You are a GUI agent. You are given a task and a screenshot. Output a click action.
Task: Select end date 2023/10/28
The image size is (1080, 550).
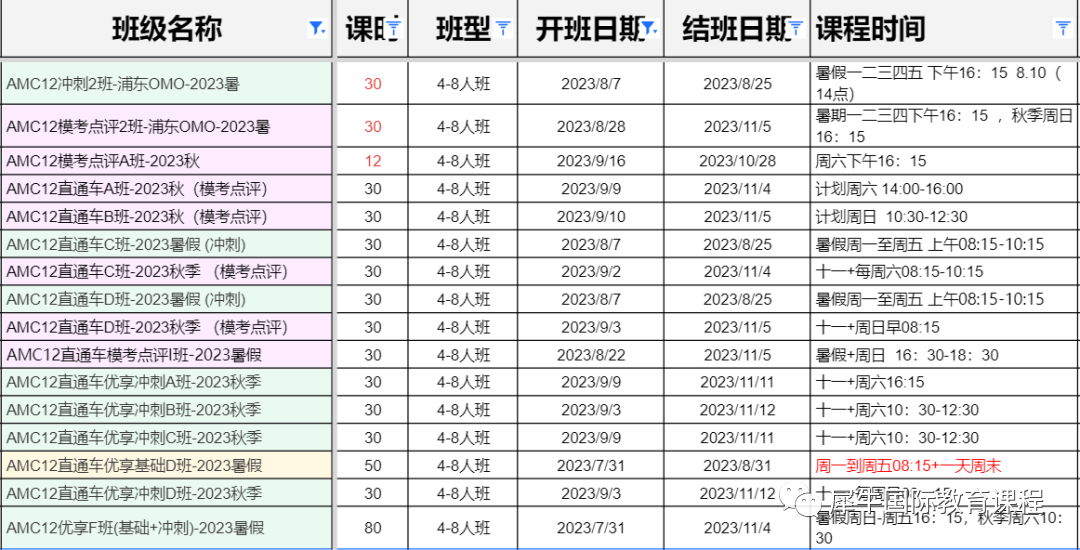pos(738,161)
